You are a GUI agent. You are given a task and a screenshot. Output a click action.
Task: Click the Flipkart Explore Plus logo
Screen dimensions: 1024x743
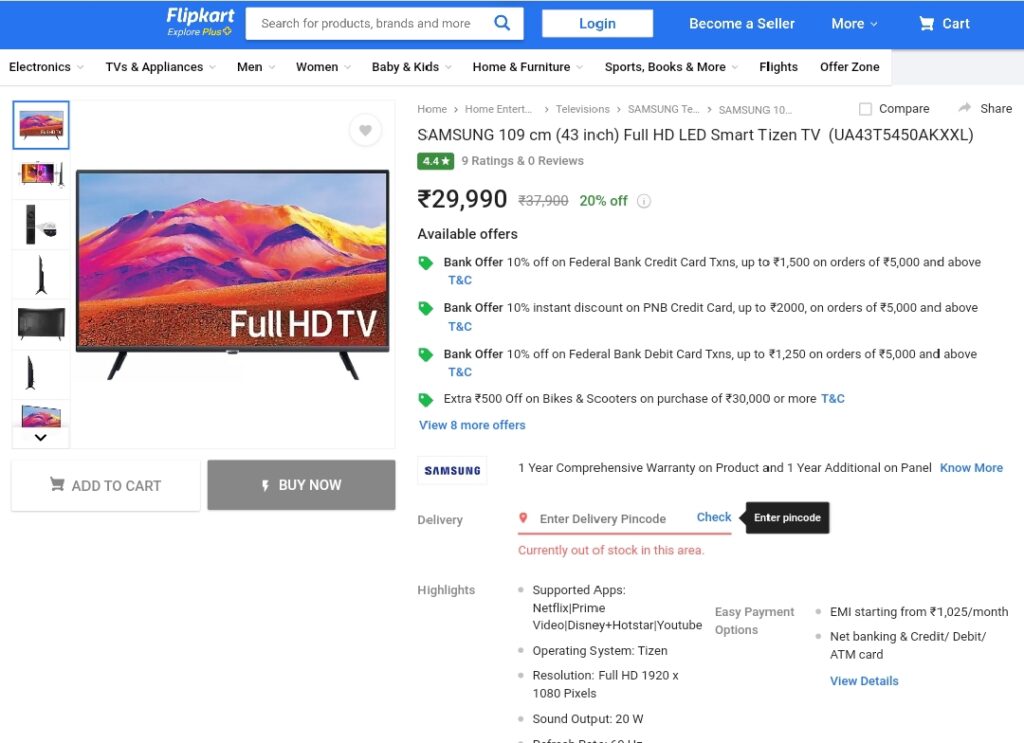[x=199, y=23]
